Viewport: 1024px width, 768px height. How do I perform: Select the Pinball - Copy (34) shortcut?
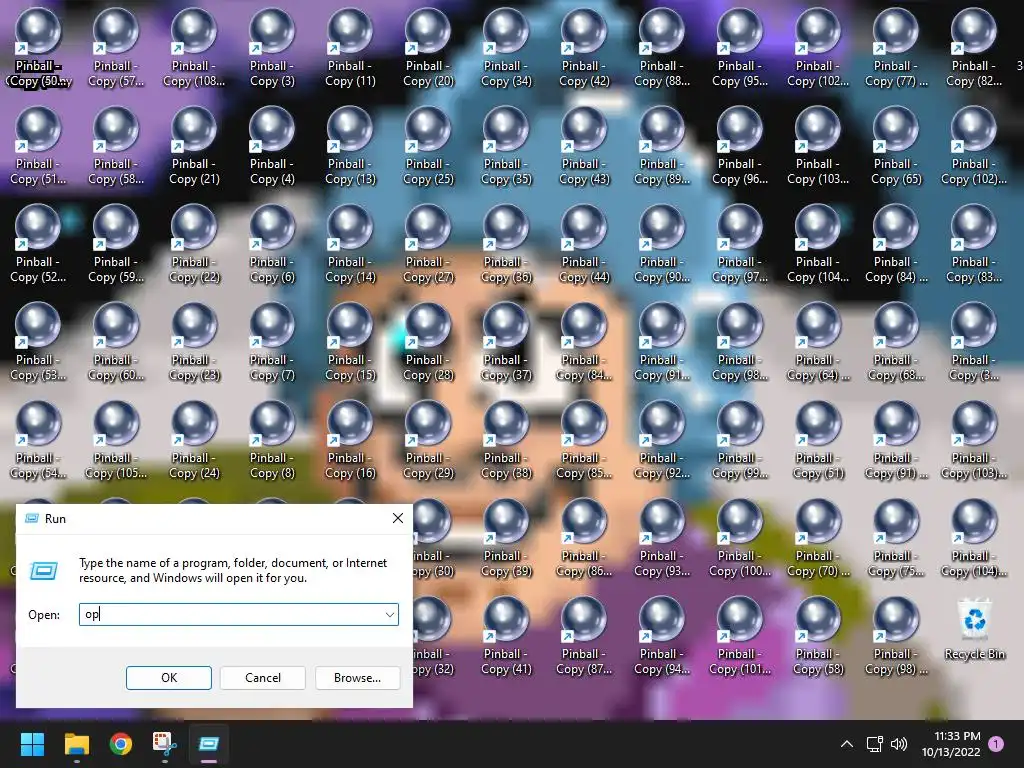(x=506, y=48)
